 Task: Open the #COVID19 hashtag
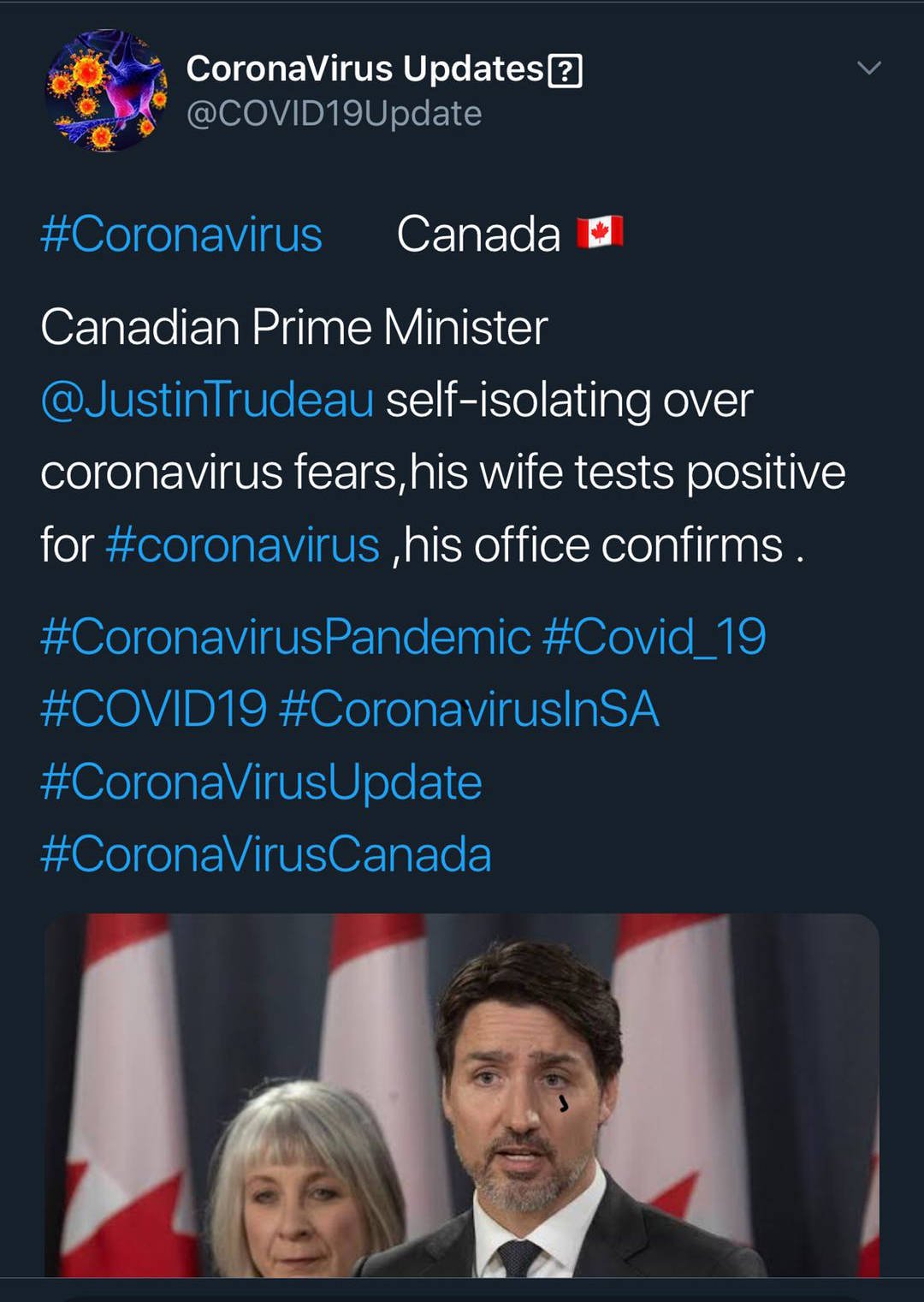click(154, 710)
